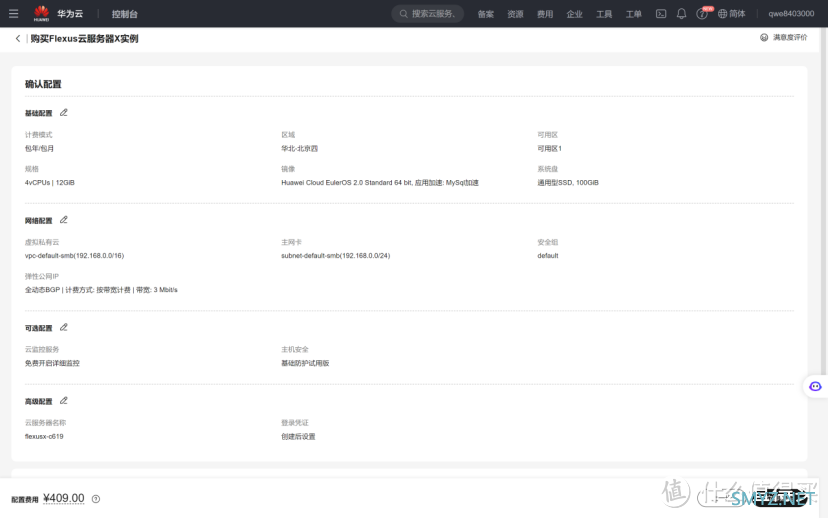Open the 工单 menu

tap(634, 14)
